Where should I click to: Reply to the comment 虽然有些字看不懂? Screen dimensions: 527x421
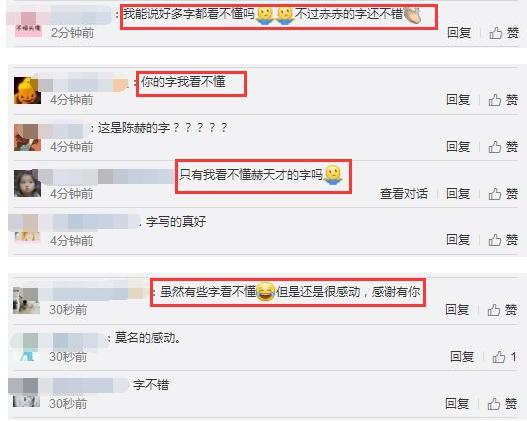(x=457, y=310)
